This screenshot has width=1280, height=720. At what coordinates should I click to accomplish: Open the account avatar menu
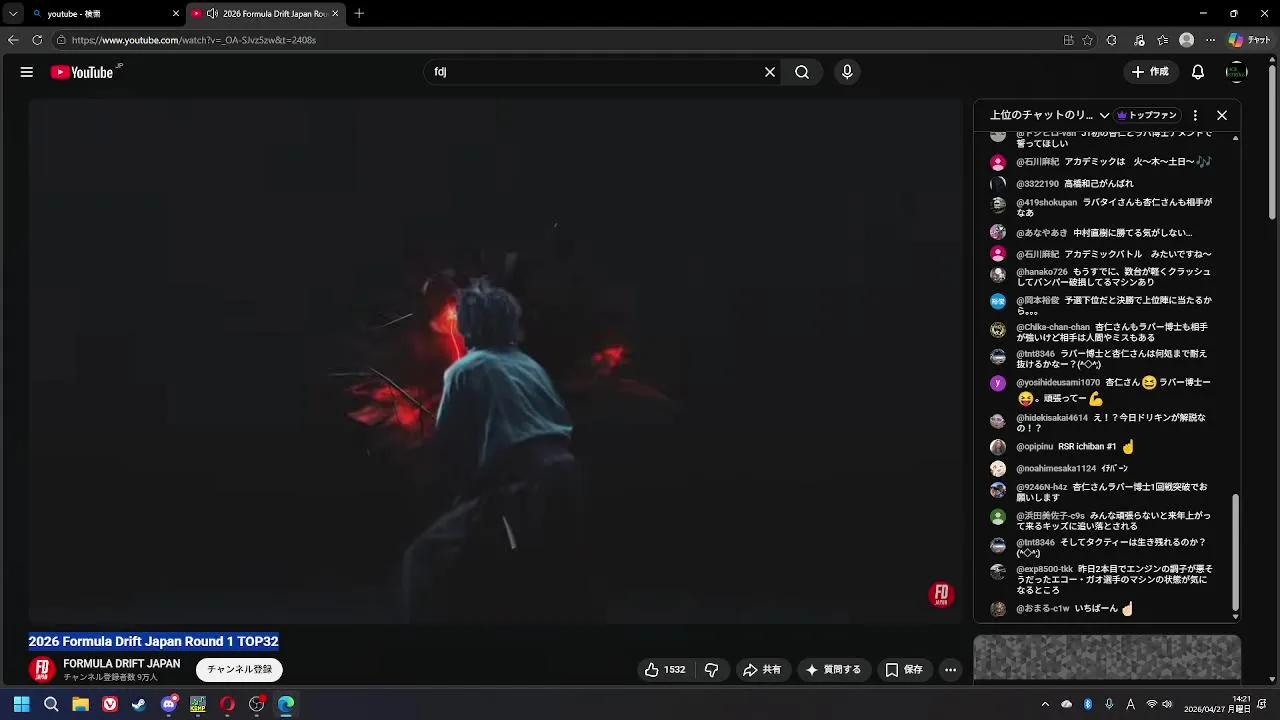[1237, 72]
